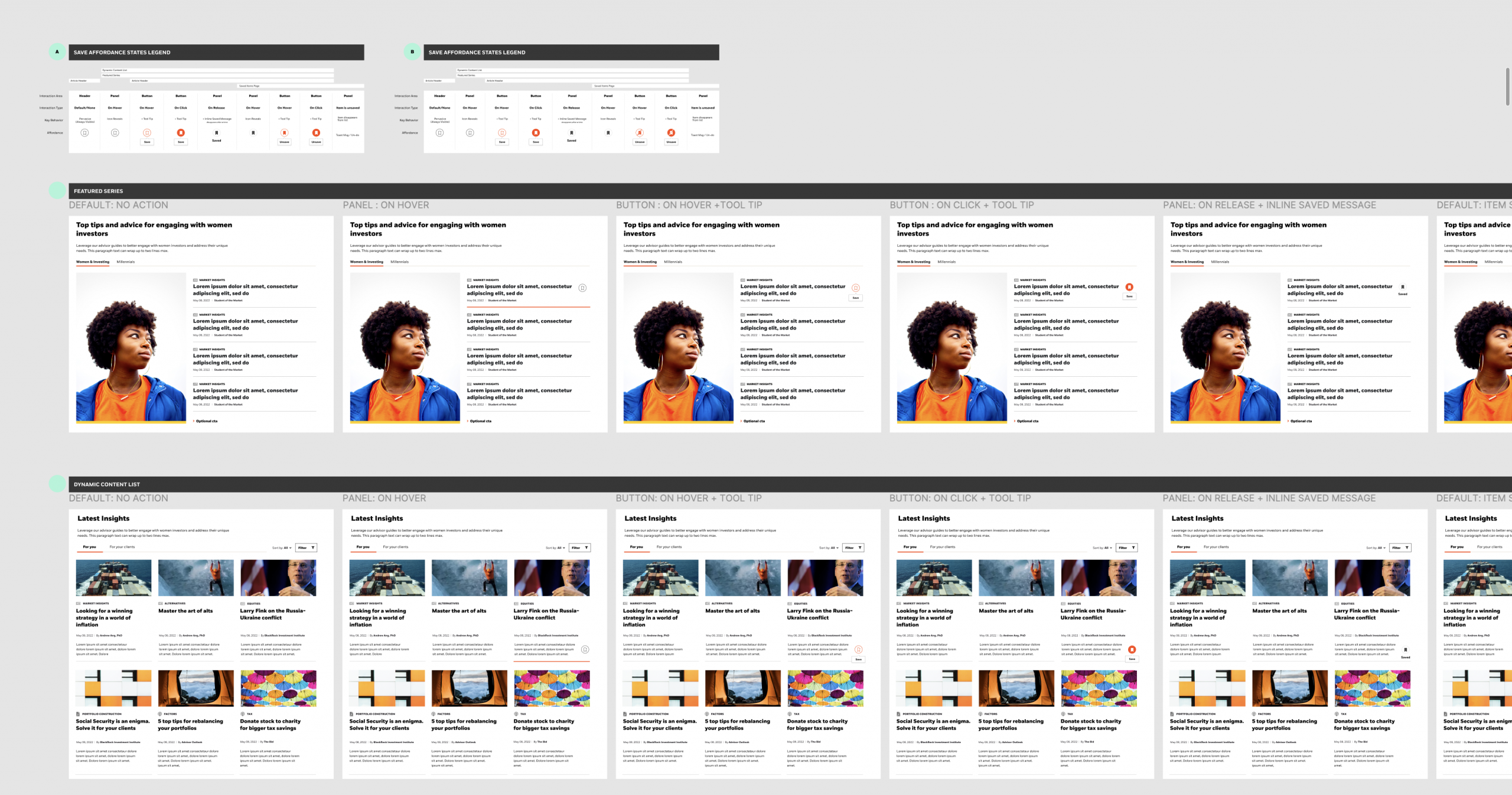The image size is (1512, 795).
Task: Open Sort by All dropdown in BUTTON: ON CLICK frame
Action: pos(1103,548)
